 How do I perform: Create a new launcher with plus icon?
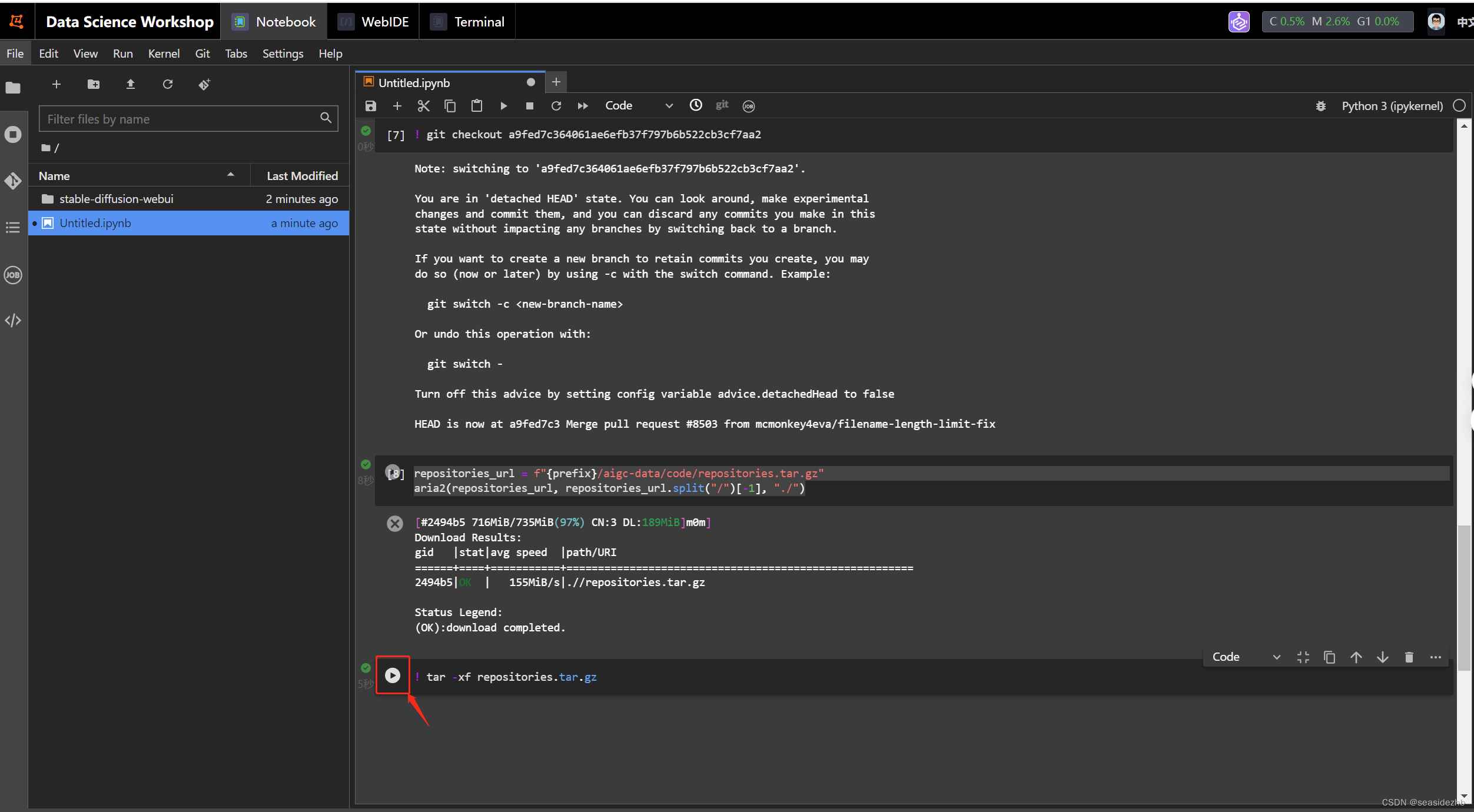pyautogui.click(x=57, y=84)
